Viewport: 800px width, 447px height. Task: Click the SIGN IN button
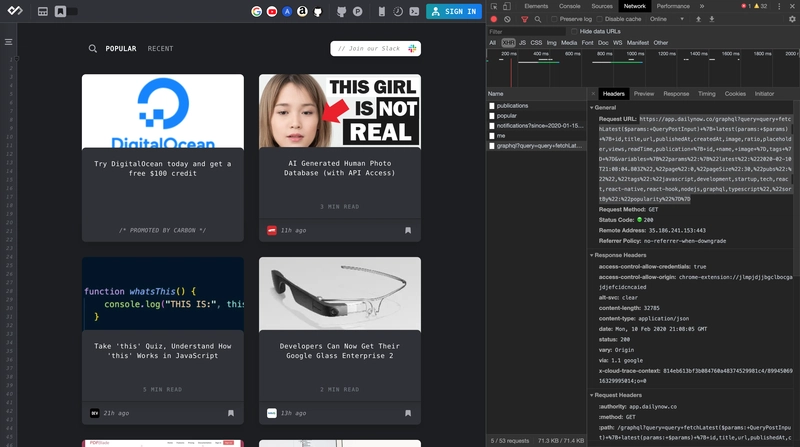coord(454,11)
